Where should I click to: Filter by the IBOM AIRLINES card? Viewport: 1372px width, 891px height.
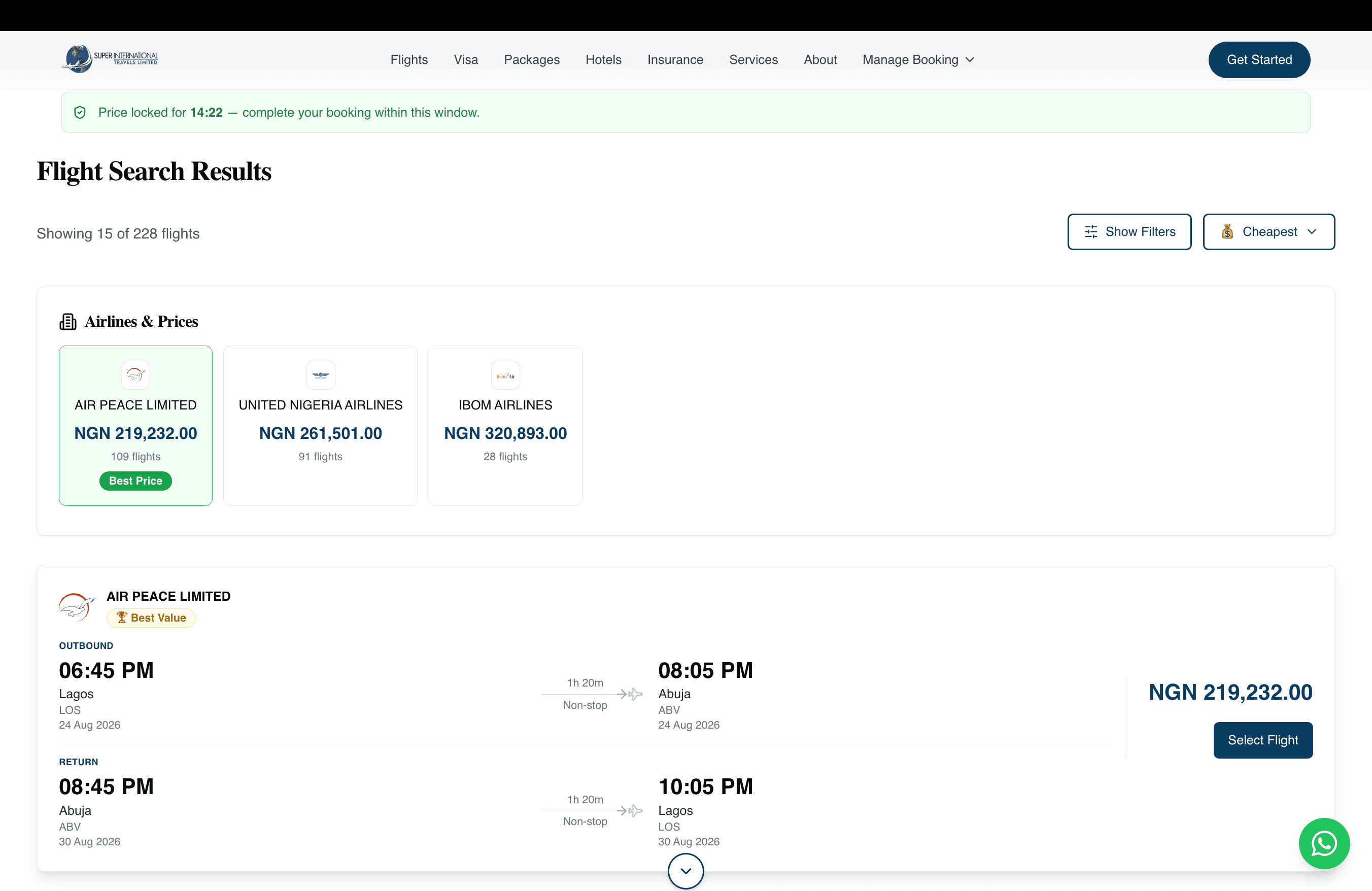click(505, 425)
